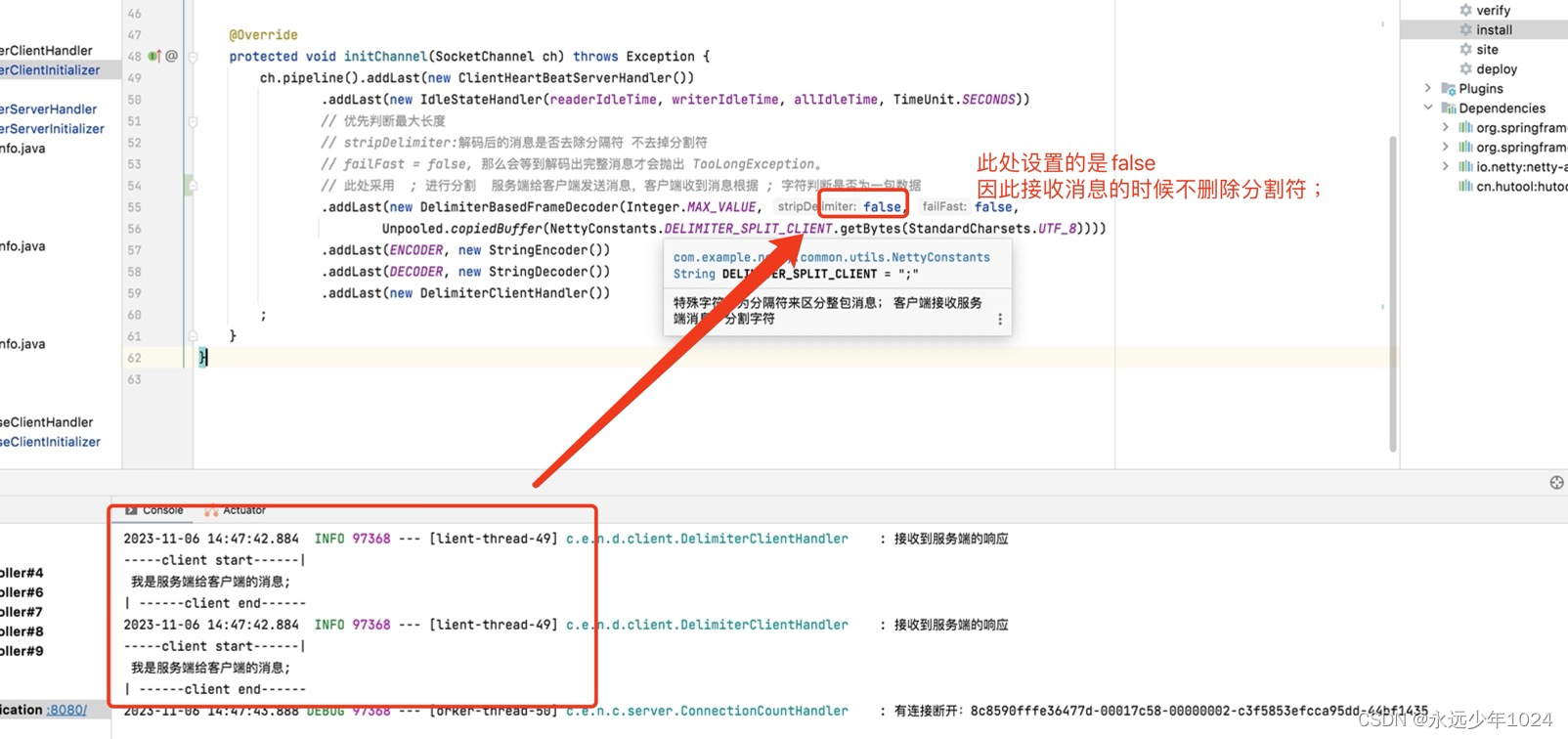Select seClientInitializer in the project tree
Screen dimensions: 1568x739
pos(50,442)
